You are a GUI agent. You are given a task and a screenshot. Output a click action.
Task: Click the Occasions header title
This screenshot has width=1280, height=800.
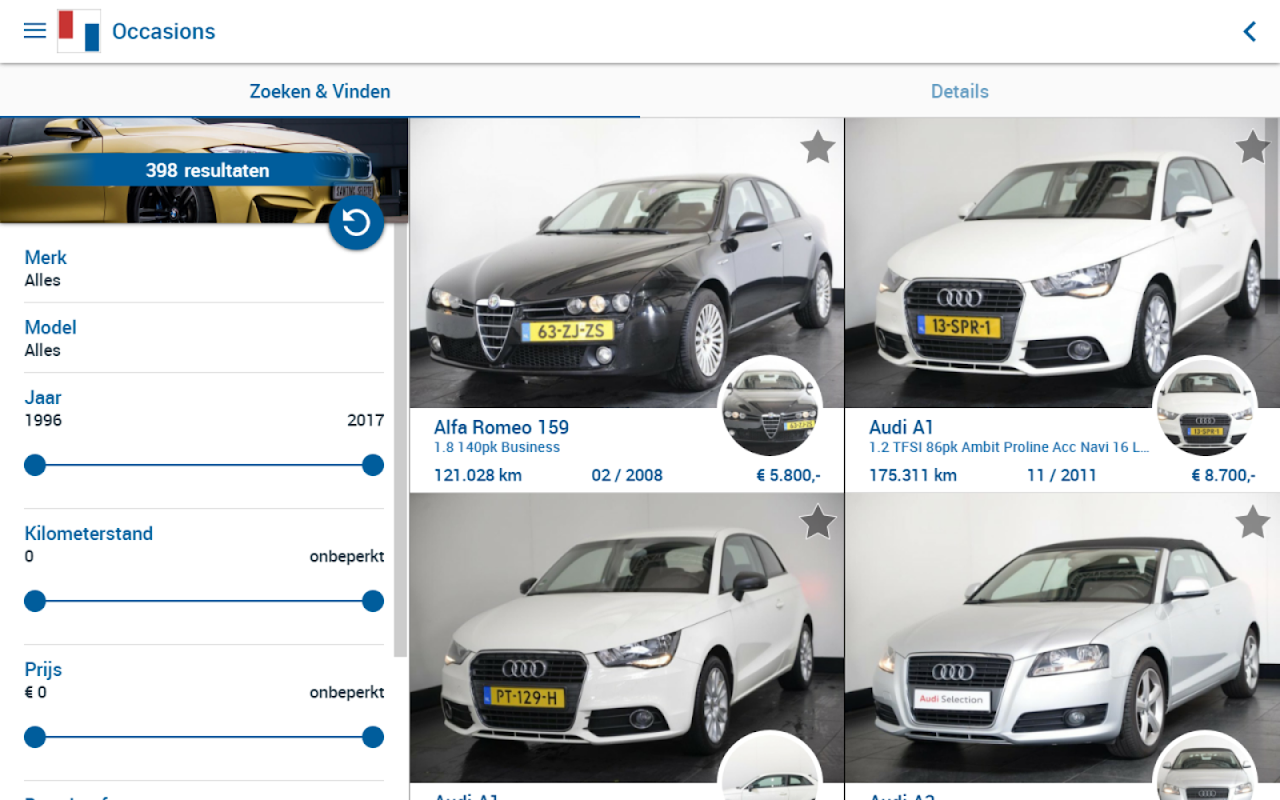[164, 31]
